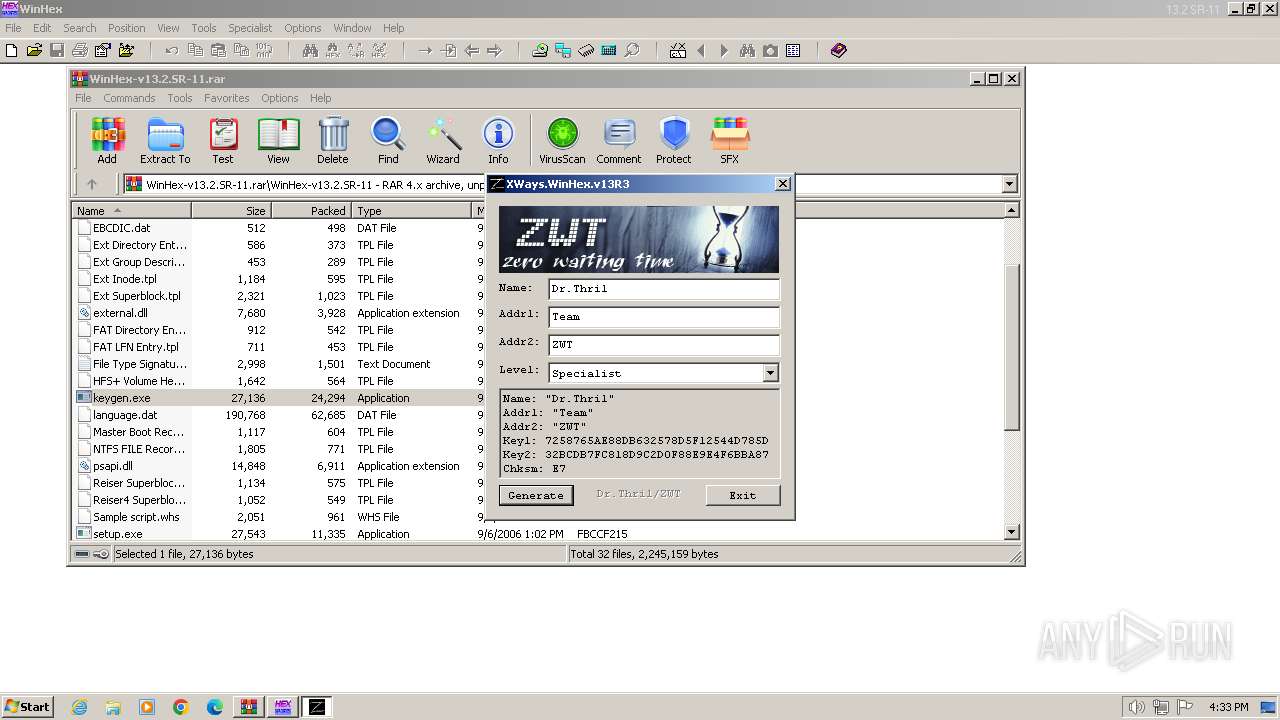Open WinHex Window menu
1280x720 pixels.
[x=352, y=28]
